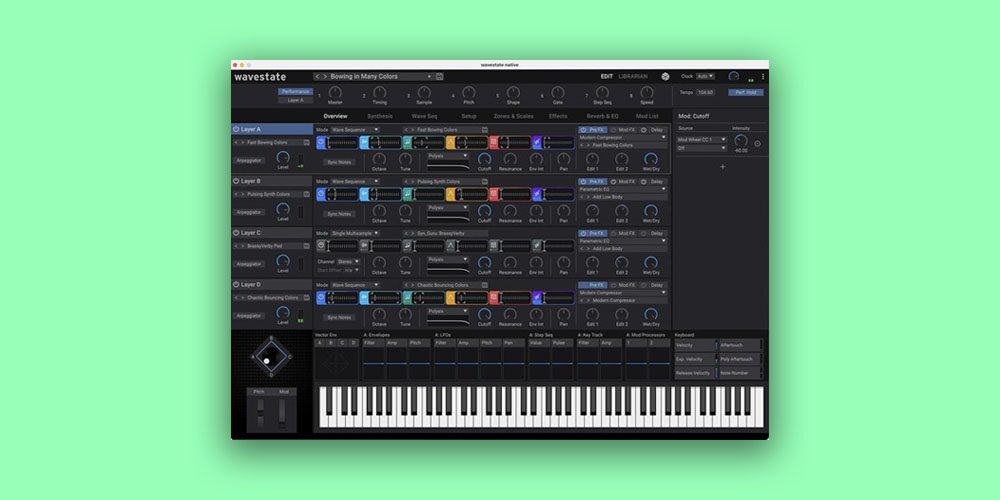Image resolution: width=1000 pixels, height=500 pixels.
Task: Open the Clock Auto dropdown
Action: [705, 76]
